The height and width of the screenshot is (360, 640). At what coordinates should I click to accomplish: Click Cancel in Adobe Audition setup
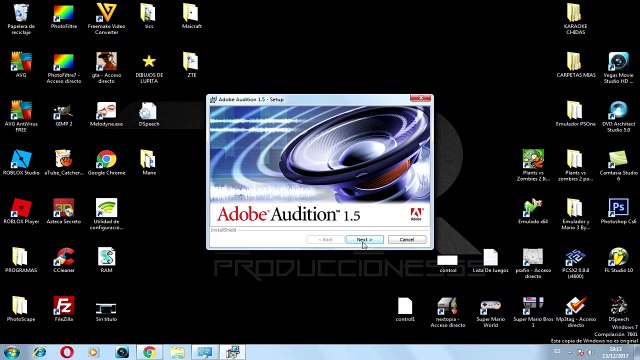coord(407,240)
